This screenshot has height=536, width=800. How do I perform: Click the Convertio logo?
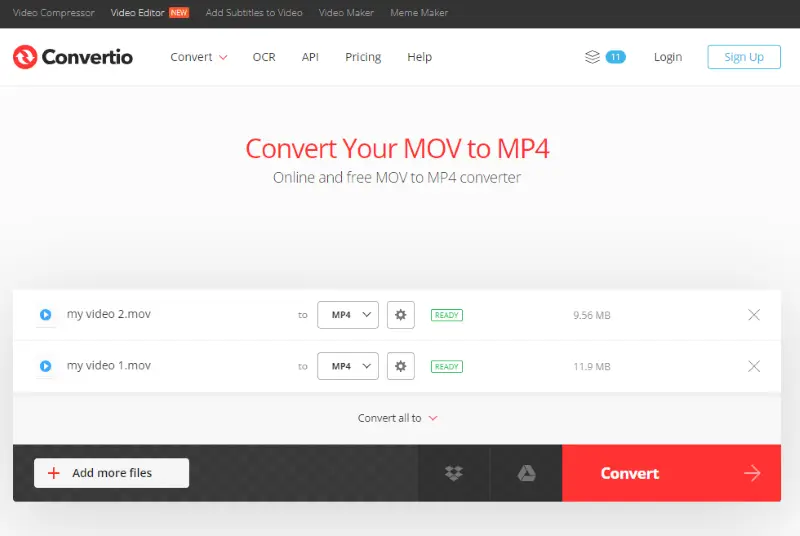coord(72,57)
